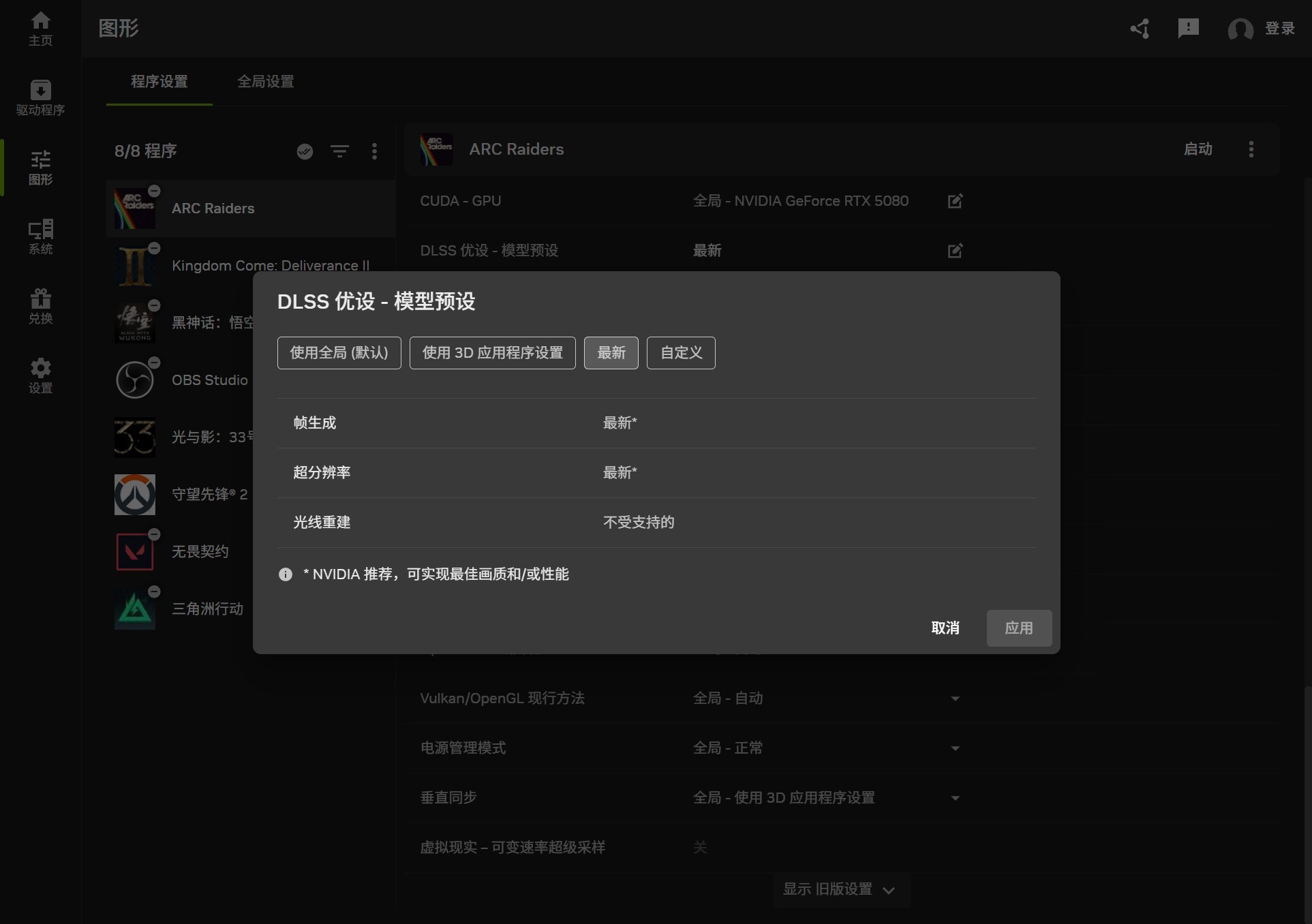This screenshot has width=1312, height=924.
Task: Click the 应用 button to apply settings
Action: click(1018, 628)
